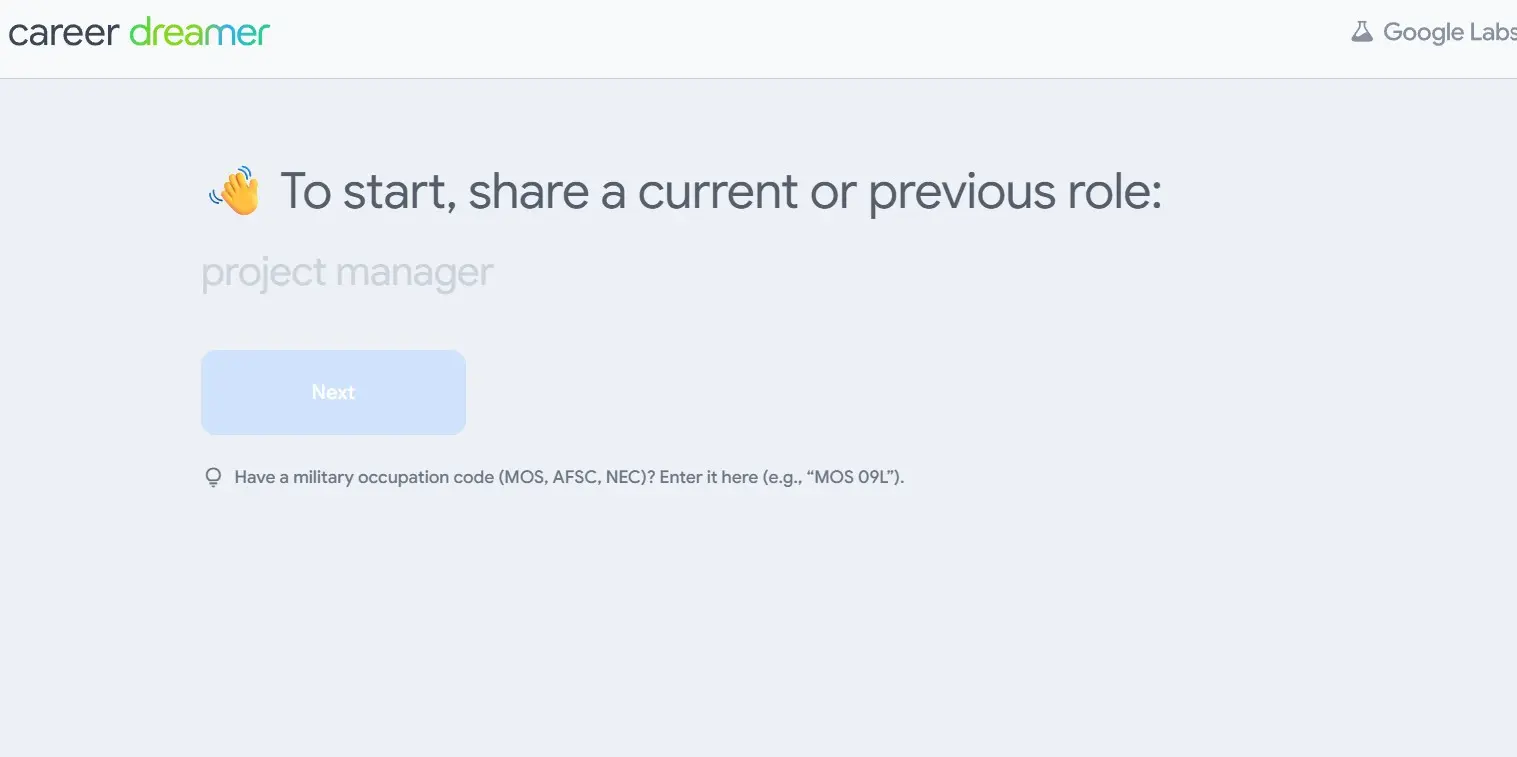Click the 'To start, share a current' heading
The width and height of the screenshot is (1517, 757).
[721, 191]
